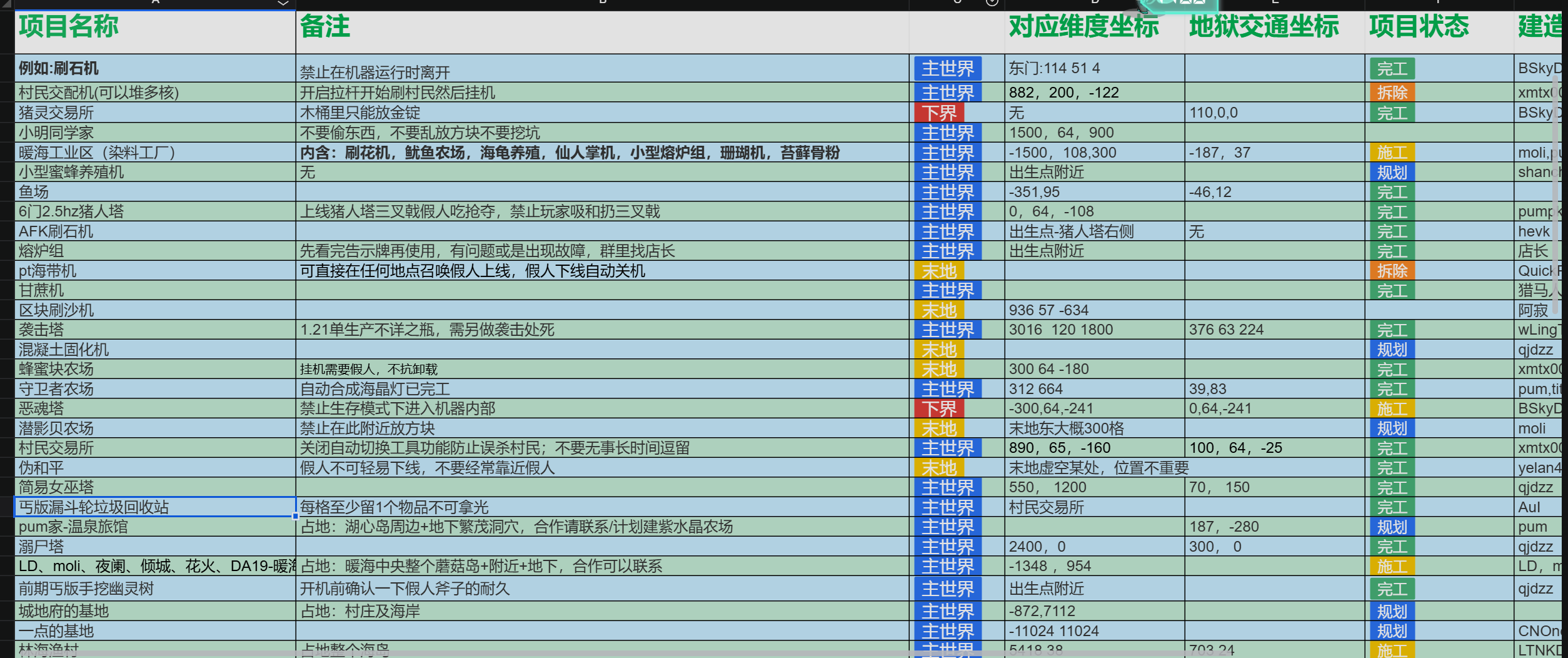Click the note starting 可直接在任何地点召唤假人上线
The image size is (1568, 658).
(602, 271)
